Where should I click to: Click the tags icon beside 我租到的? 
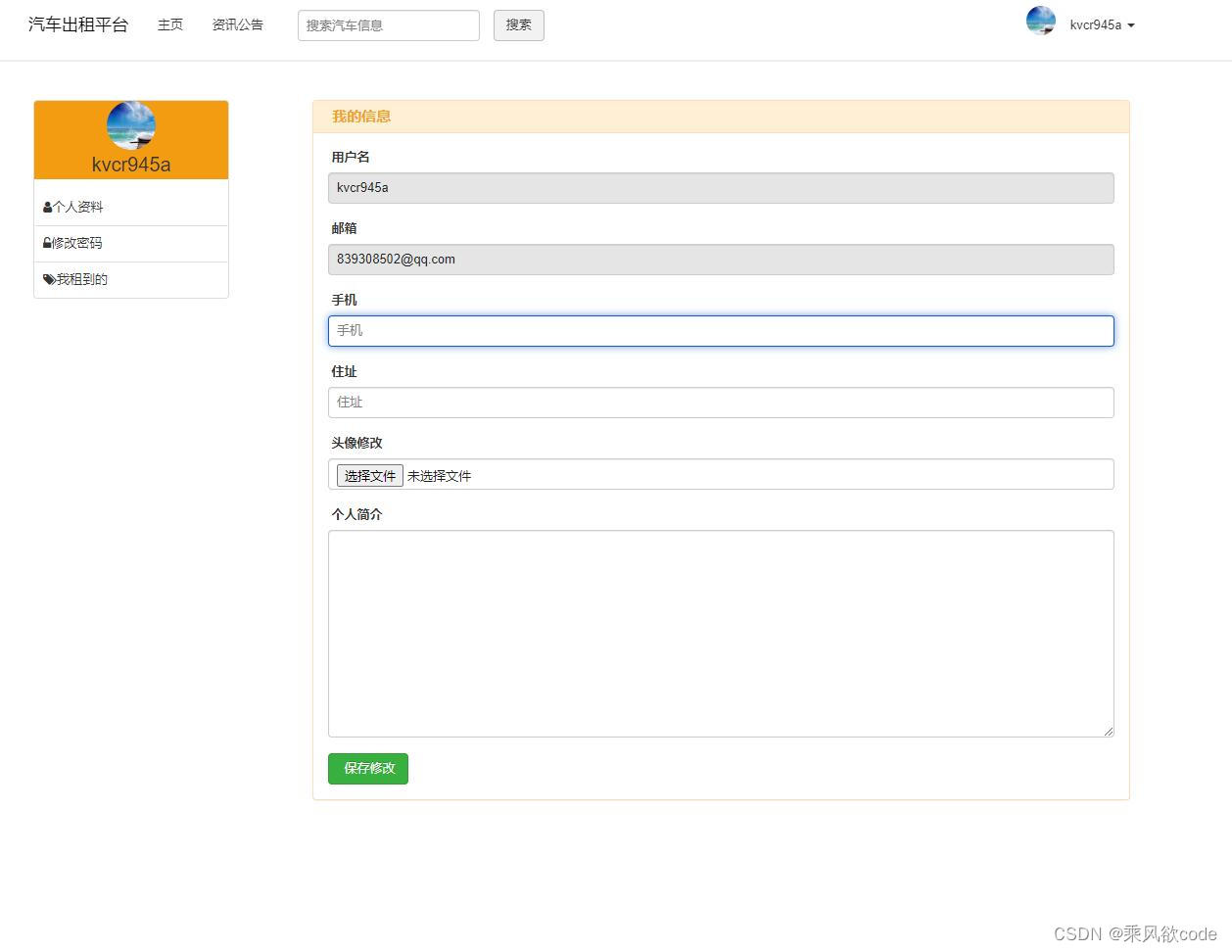tap(49, 280)
